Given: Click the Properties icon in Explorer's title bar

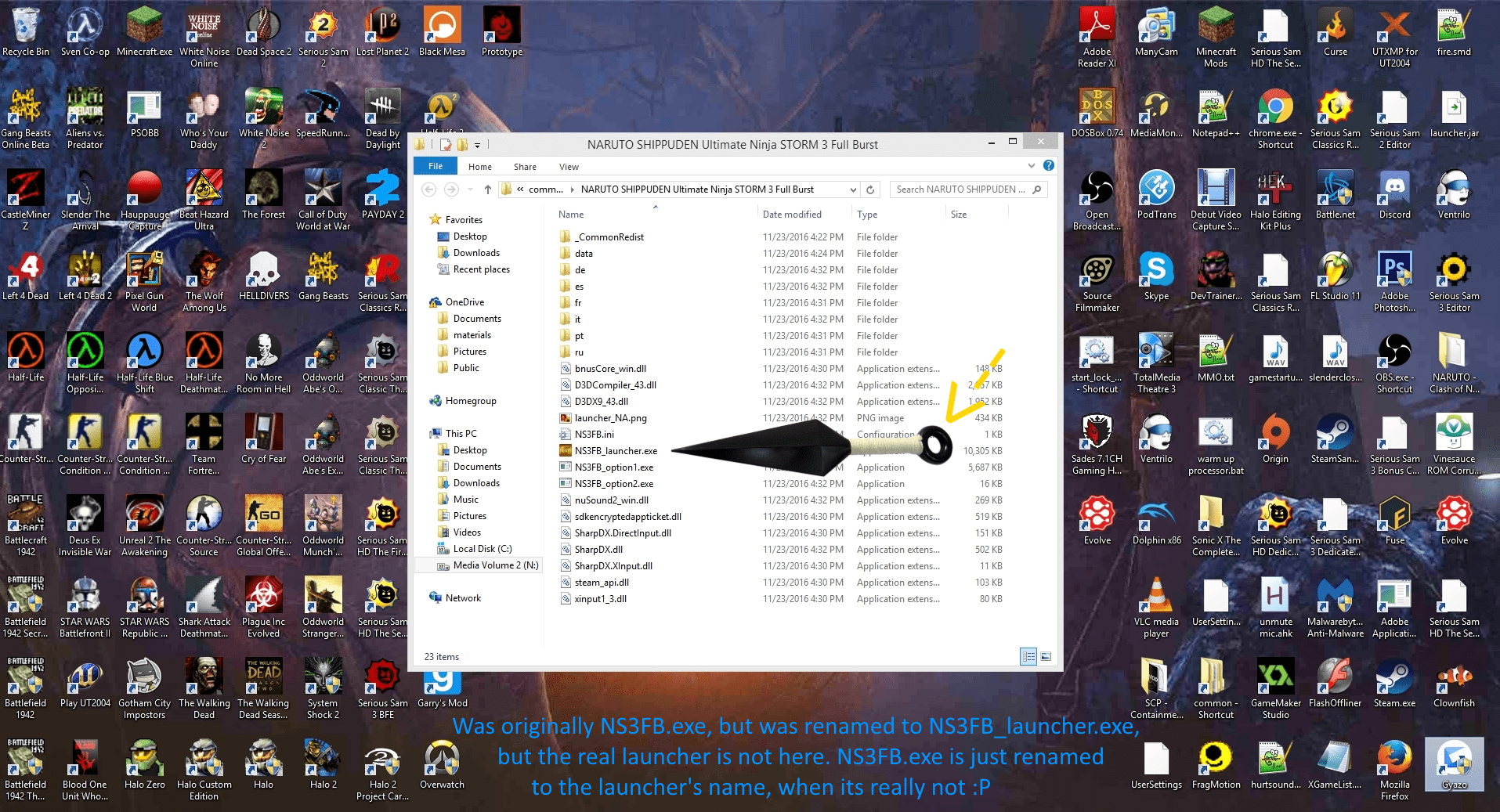Looking at the screenshot, I should 446,144.
